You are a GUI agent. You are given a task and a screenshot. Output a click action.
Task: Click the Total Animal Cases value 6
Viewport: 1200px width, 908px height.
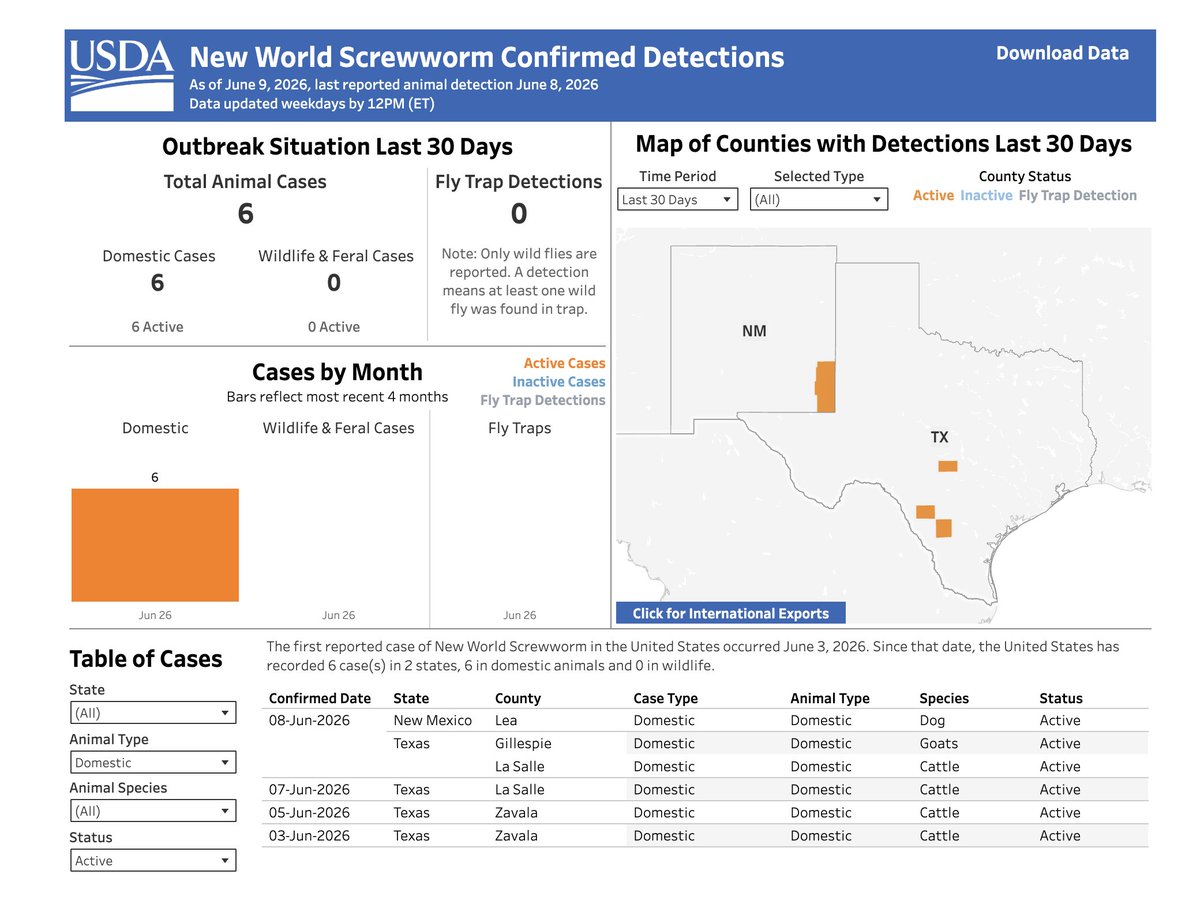[245, 213]
